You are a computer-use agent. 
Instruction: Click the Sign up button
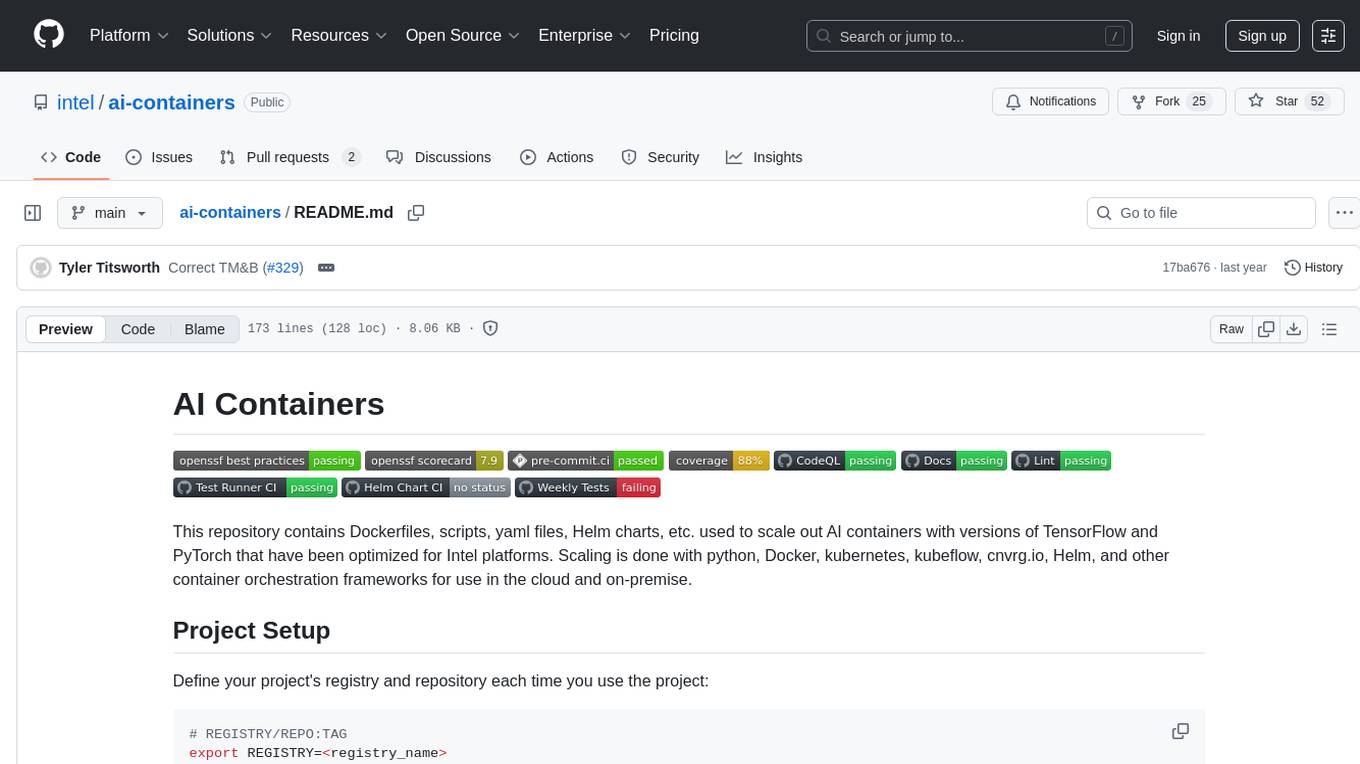[x=1262, y=36]
